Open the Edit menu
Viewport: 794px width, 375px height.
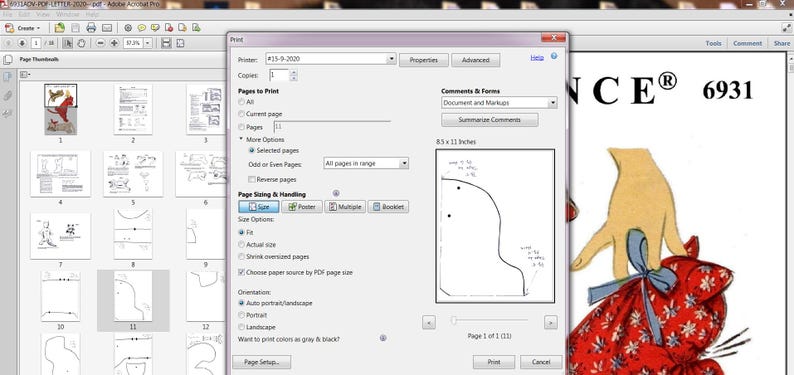point(24,14)
